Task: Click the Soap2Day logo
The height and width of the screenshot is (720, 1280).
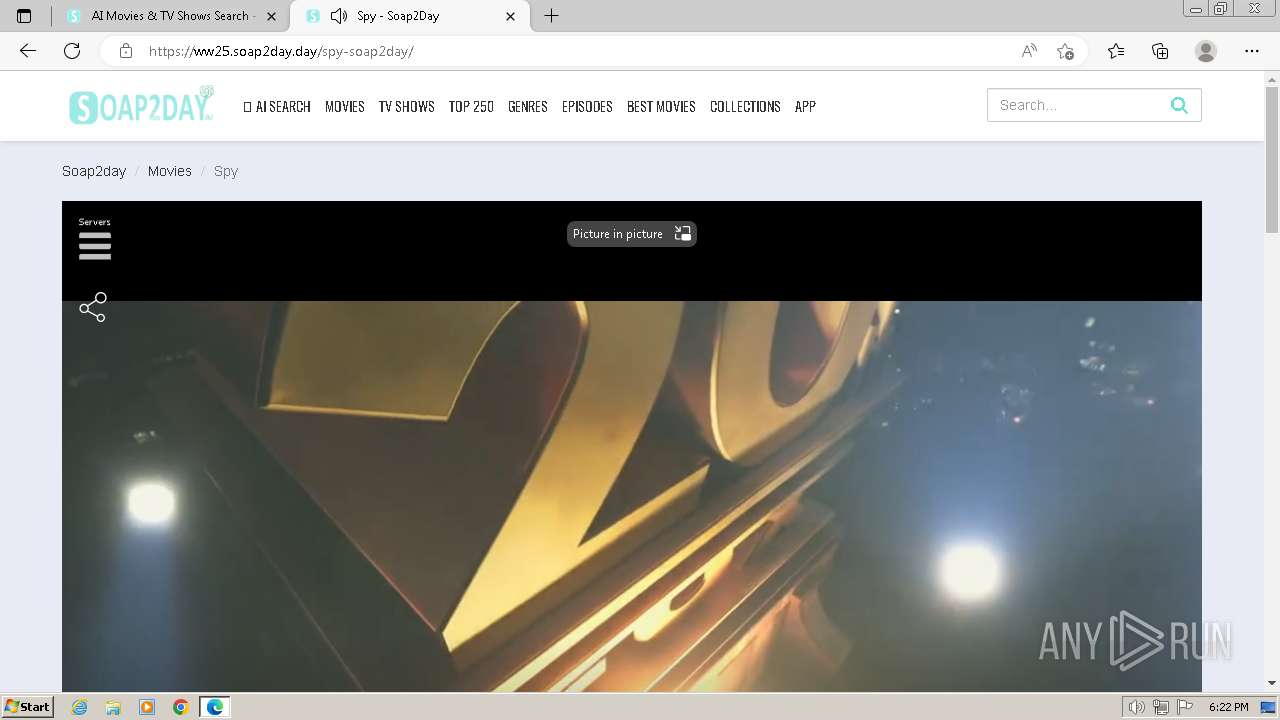Action: point(141,105)
